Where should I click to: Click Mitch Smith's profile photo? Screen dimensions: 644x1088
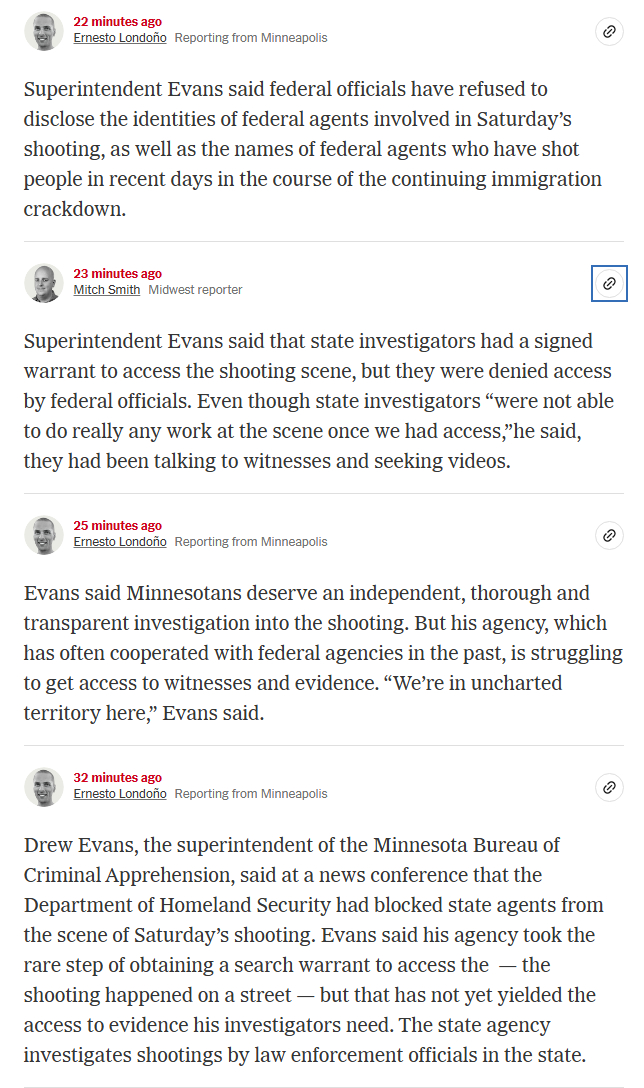[x=43, y=283]
